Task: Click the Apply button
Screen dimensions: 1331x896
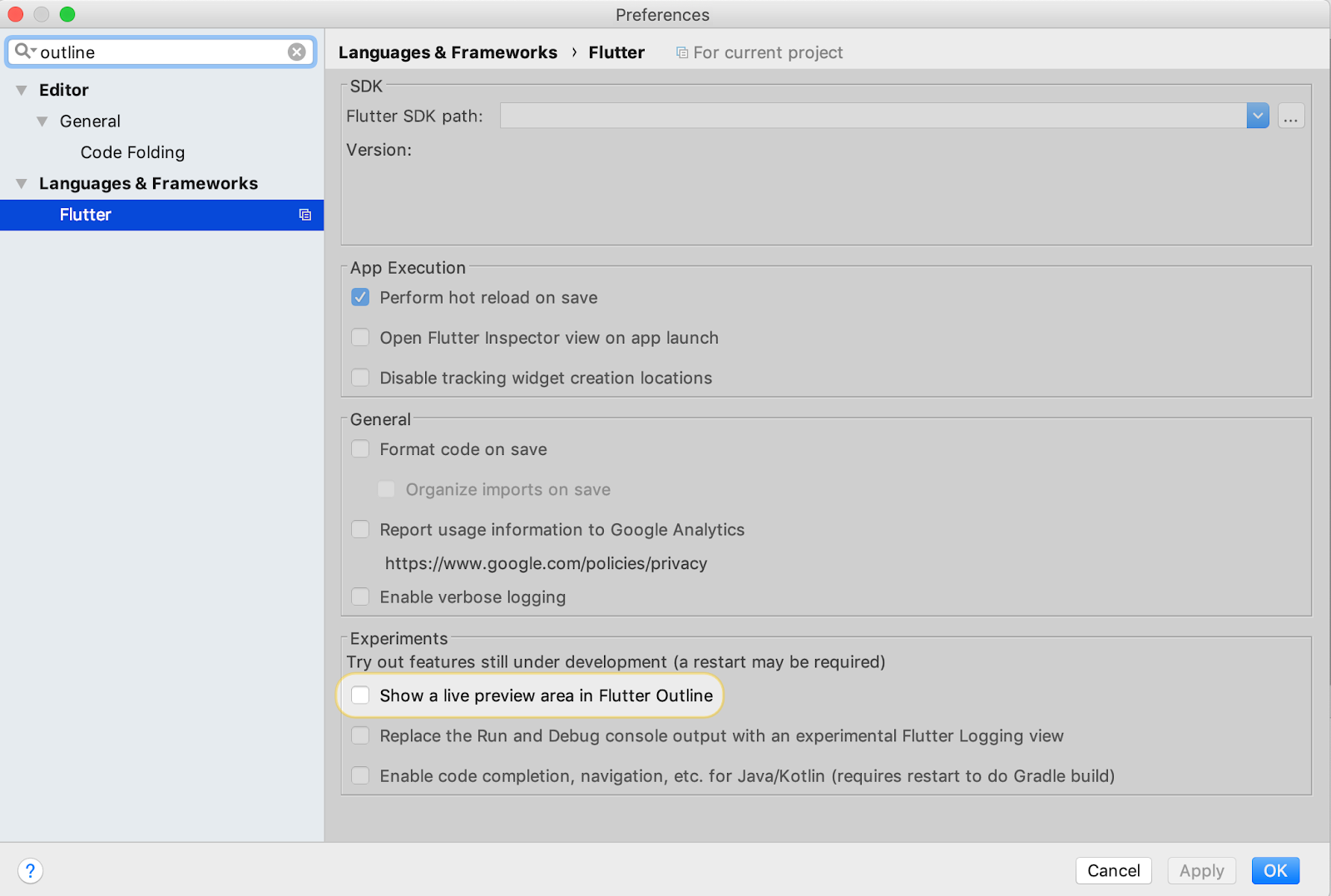Action: (x=1202, y=870)
